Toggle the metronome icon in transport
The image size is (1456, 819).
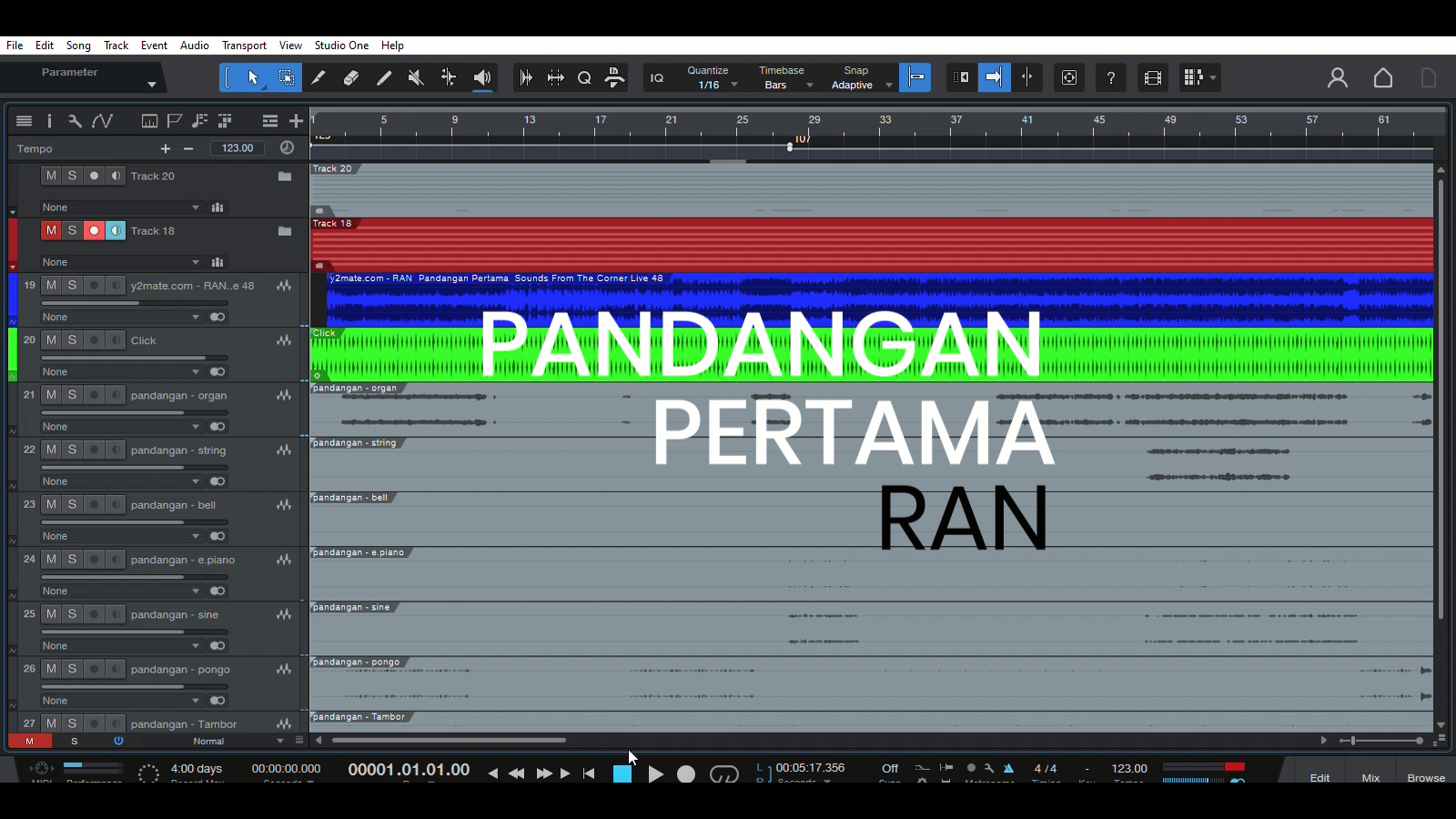1008,768
